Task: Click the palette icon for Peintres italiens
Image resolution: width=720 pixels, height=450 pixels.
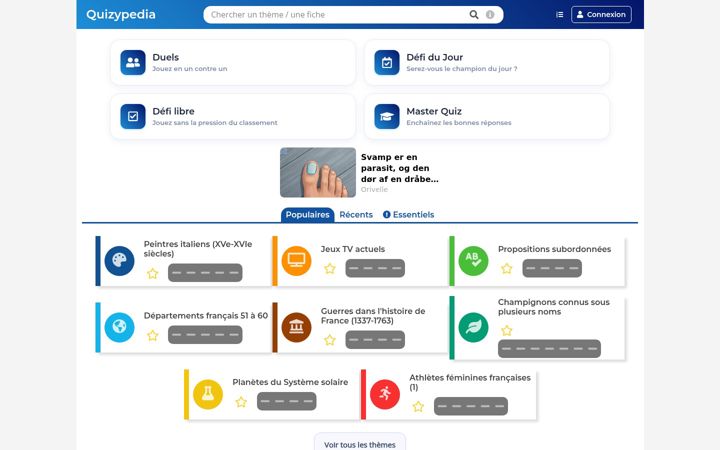Action: 119,261
